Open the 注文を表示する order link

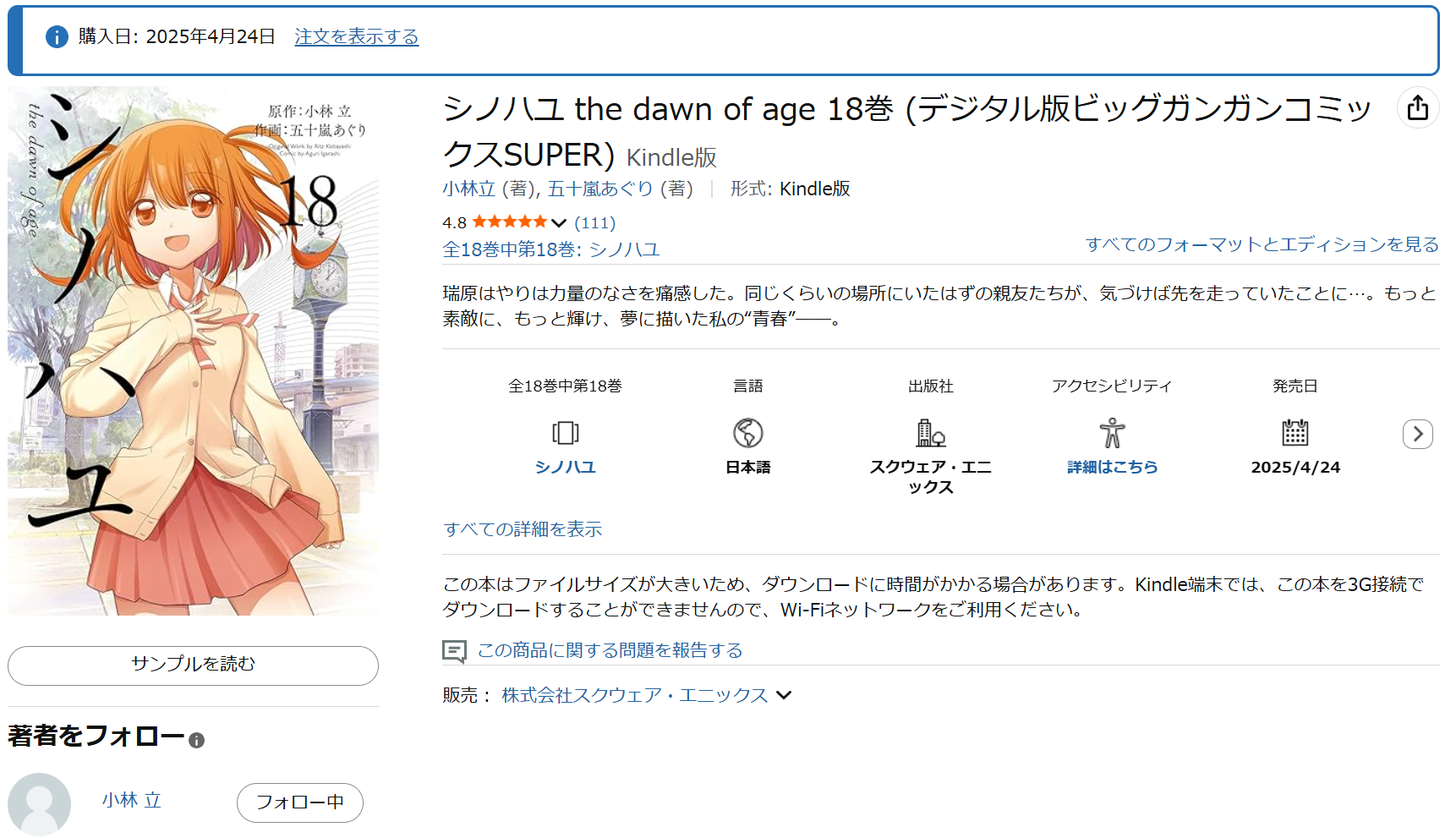(x=356, y=37)
